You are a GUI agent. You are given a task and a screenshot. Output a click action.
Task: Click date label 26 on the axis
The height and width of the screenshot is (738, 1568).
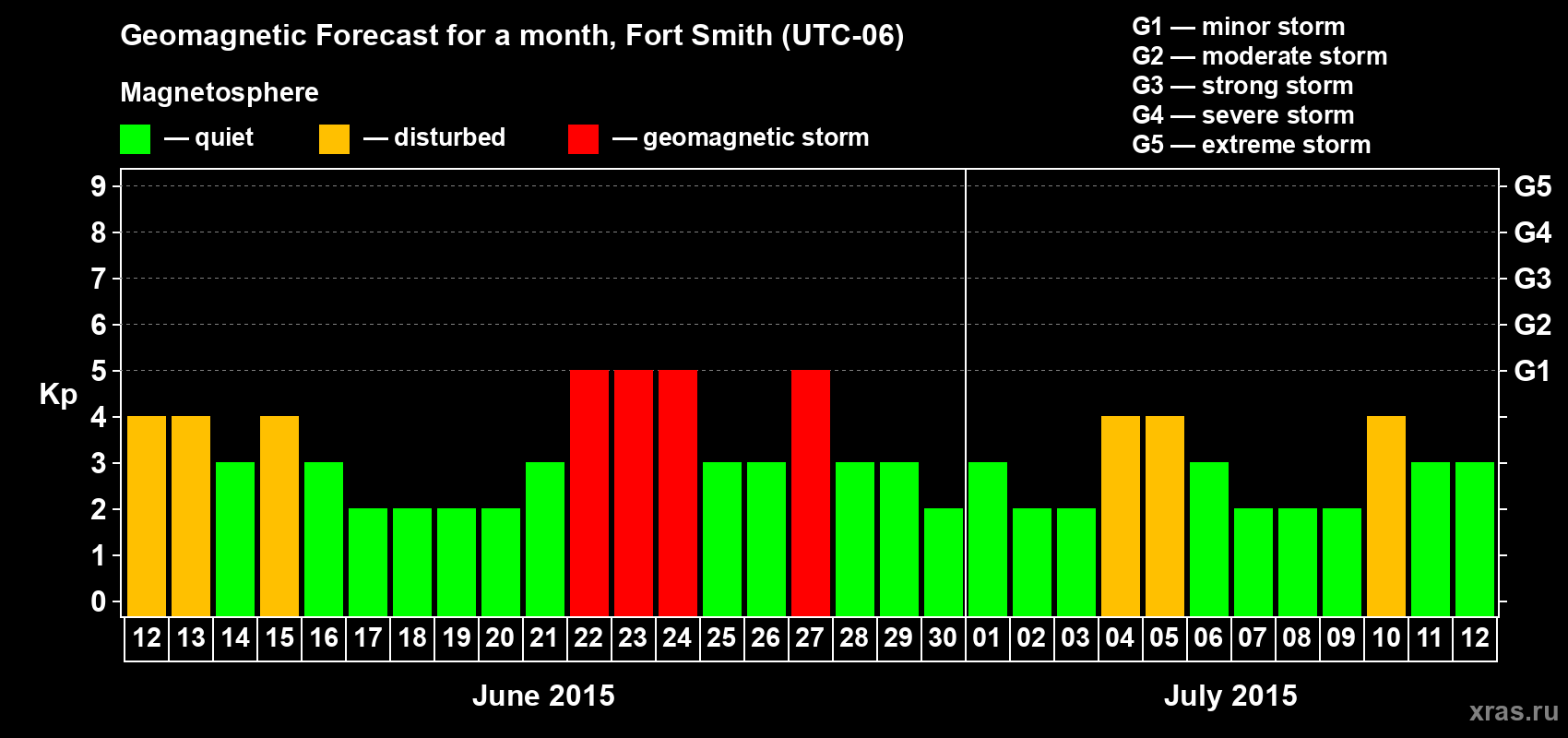pyautogui.click(x=766, y=638)
